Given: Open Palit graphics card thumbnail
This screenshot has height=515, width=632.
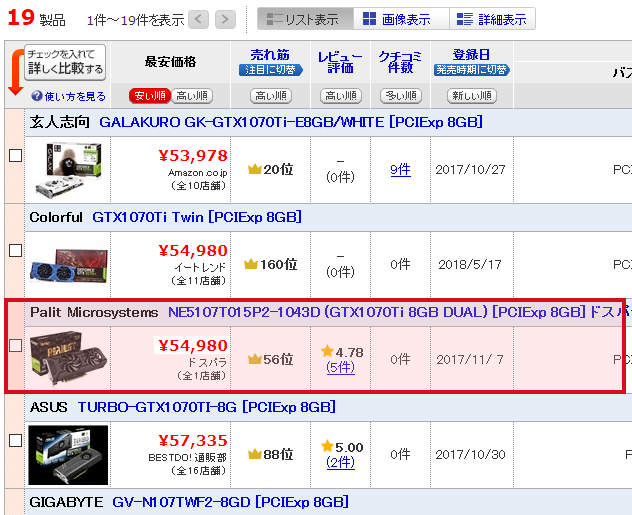Looking at the screenshot, I should (x=69, y=358).
